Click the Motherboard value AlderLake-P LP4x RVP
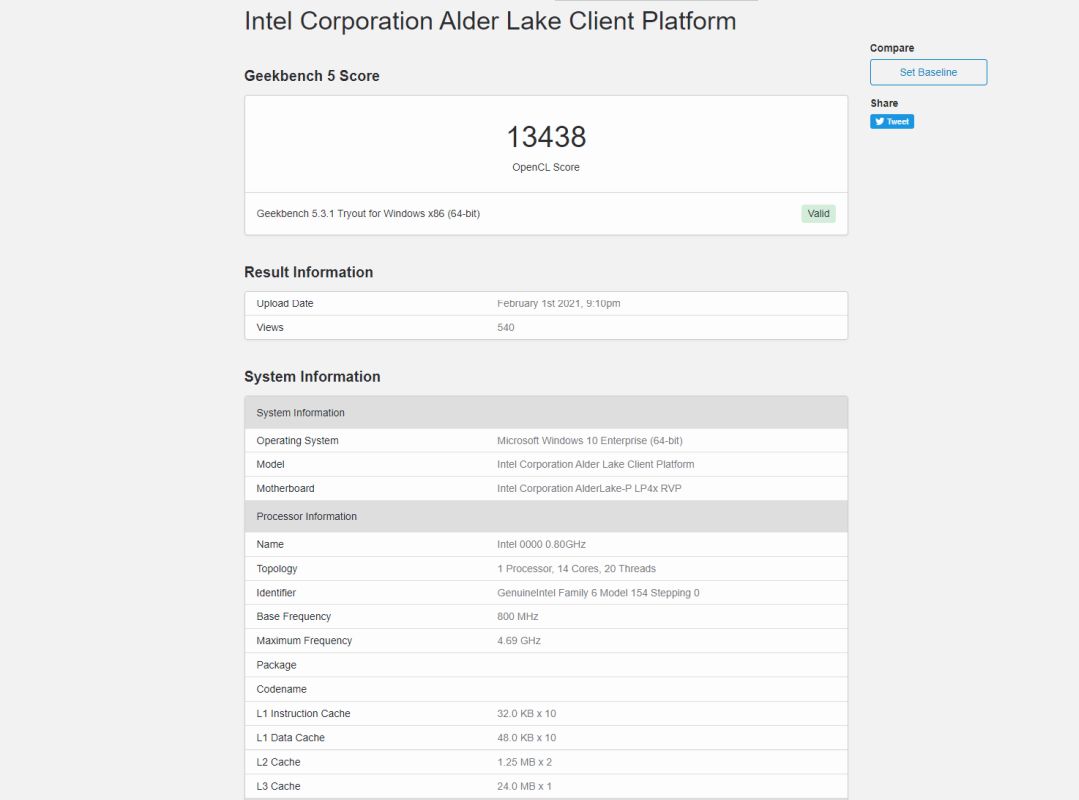This screenshot has width=1079, height=800. pos(589,488)
